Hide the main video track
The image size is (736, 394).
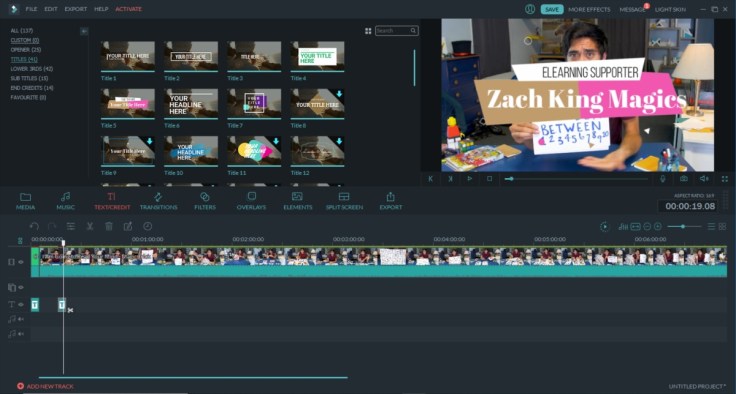(21, 262)
